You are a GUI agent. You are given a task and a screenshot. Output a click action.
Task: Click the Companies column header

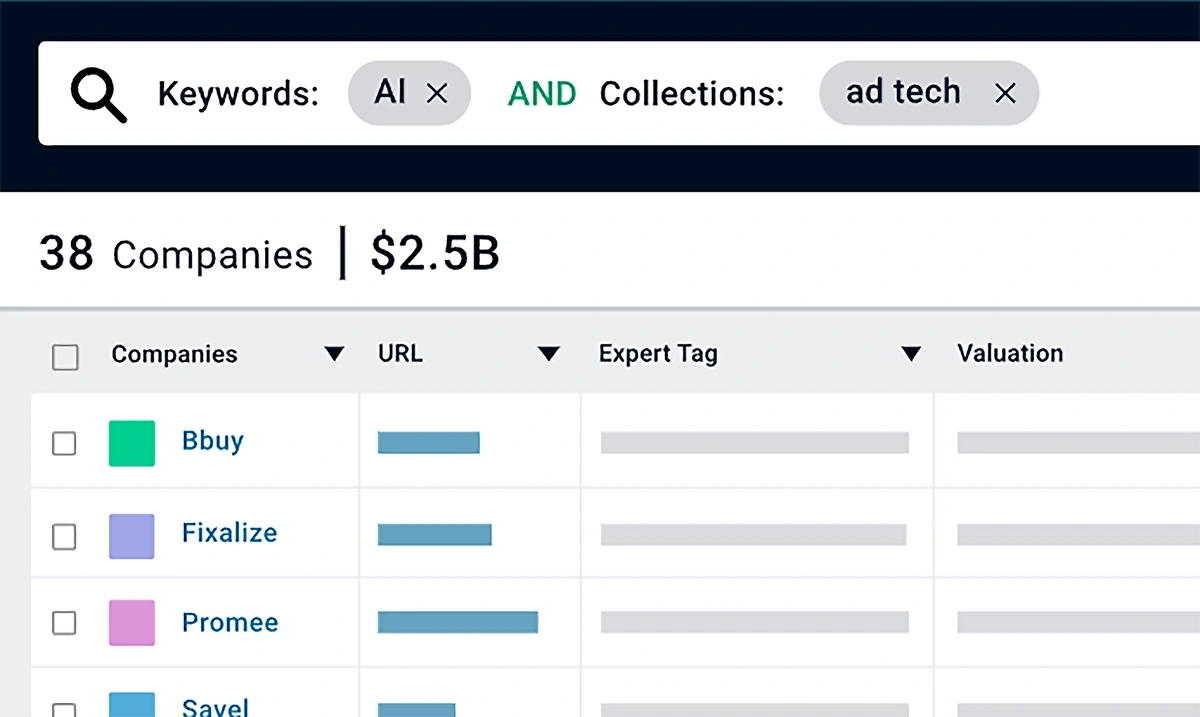174,354
